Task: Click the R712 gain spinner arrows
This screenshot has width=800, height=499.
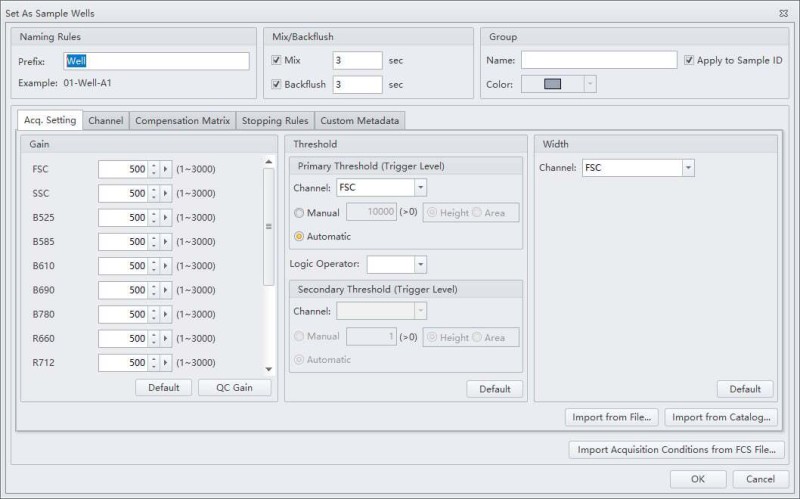Action: coord(154,363)
